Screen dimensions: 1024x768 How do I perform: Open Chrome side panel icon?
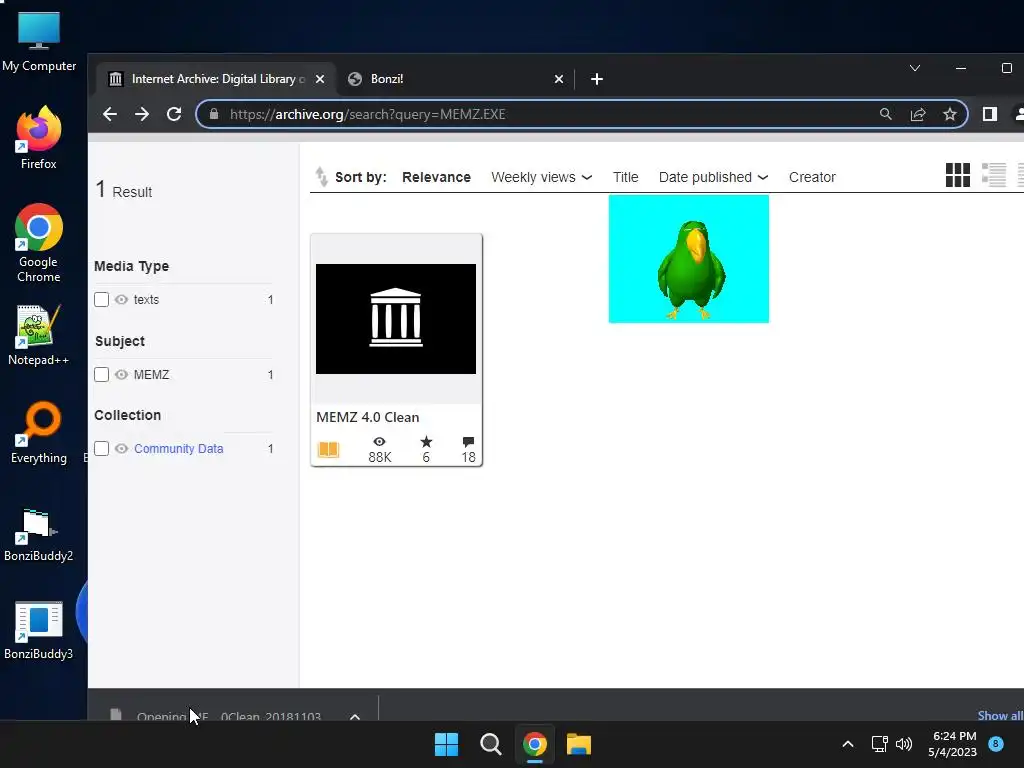tap(989, 114)
